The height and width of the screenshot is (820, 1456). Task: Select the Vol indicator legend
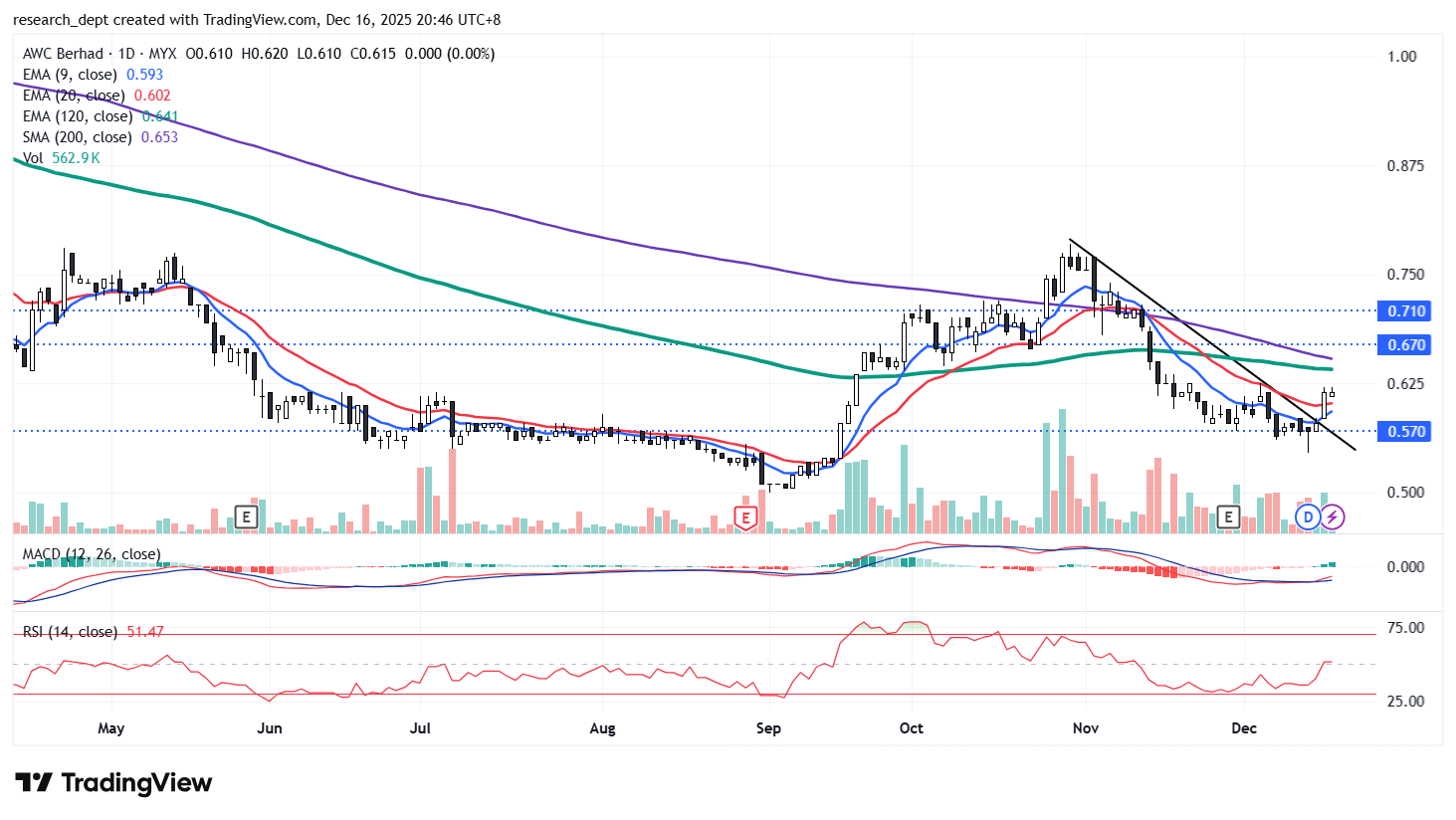coord(33,158)
